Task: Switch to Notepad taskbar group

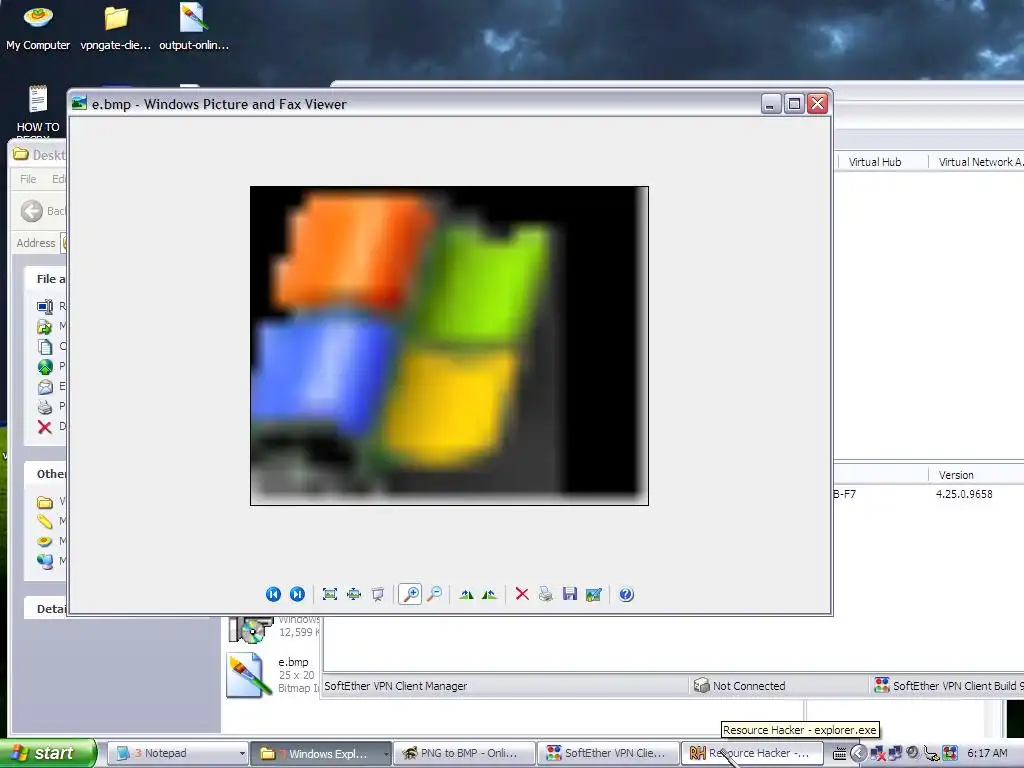Action: (x=176, y=753)
